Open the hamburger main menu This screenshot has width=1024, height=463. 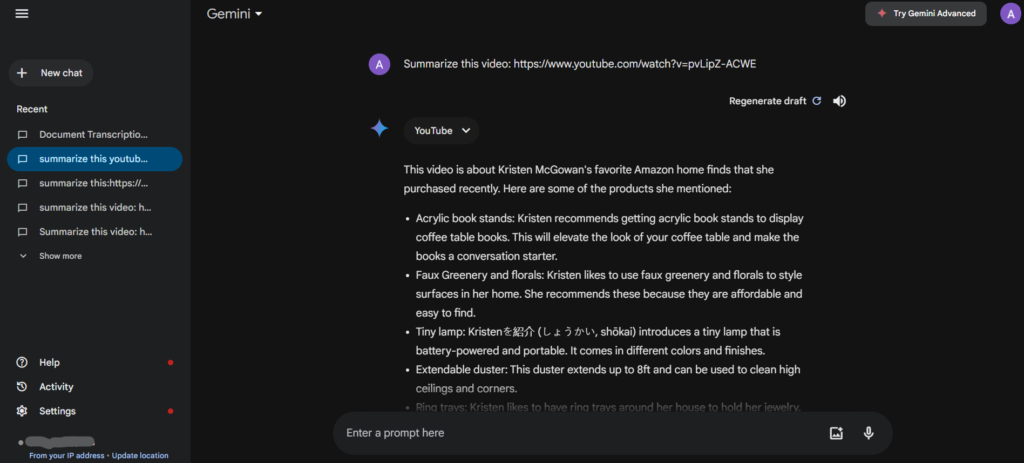click(x=22, y=14)
